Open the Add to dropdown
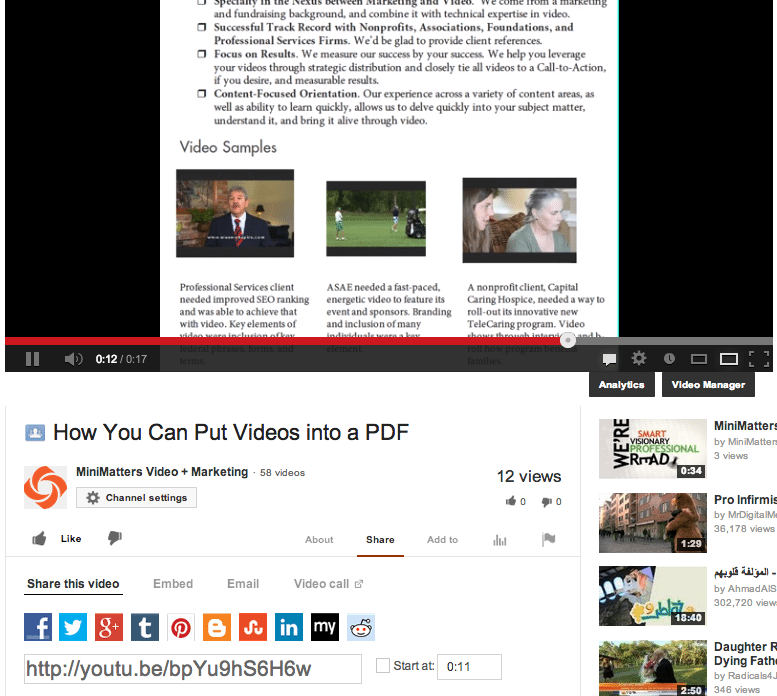The image size is (777, 696). tap(442, 540)
